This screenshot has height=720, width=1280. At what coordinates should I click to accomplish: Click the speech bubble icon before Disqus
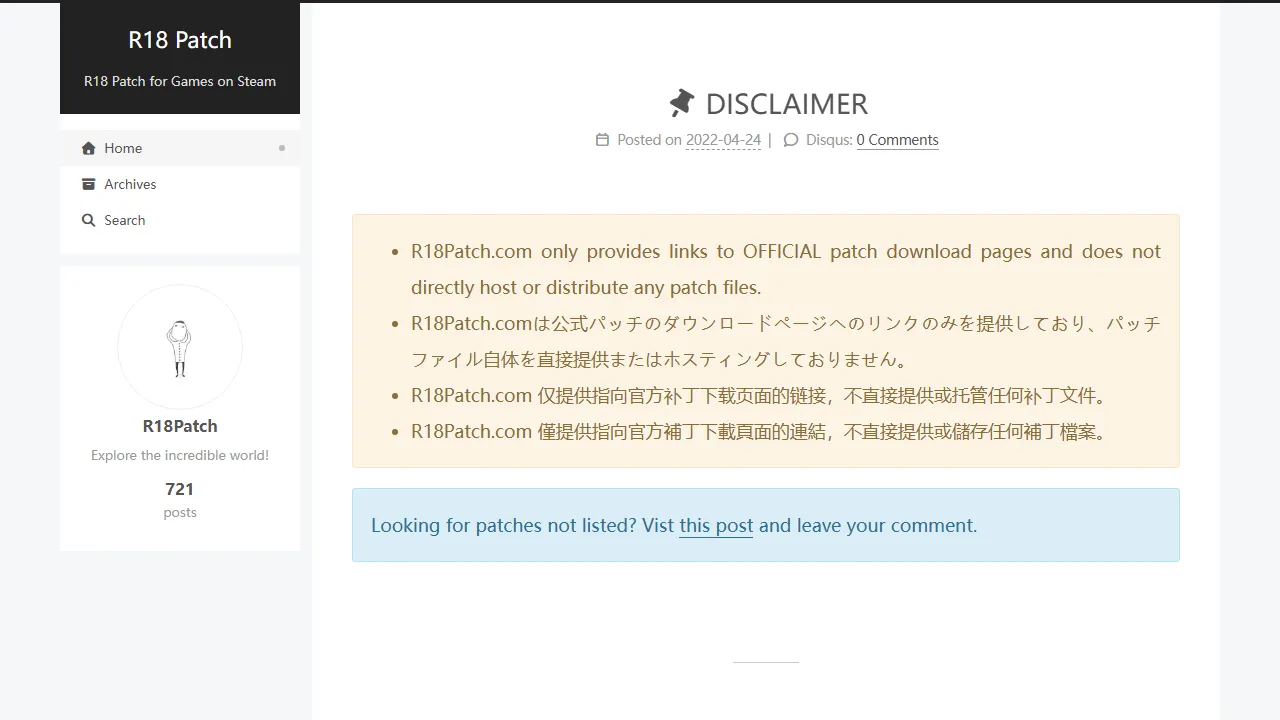790,140
